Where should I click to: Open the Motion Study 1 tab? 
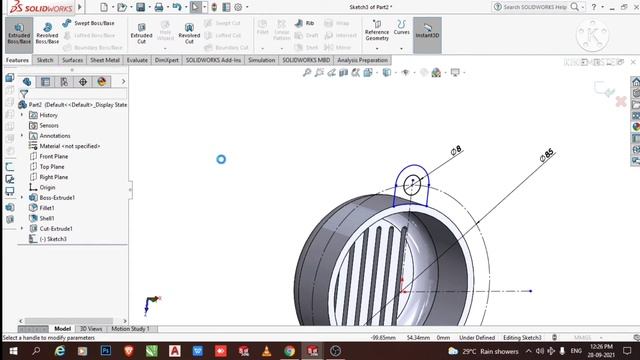click(x=131, y=329)
